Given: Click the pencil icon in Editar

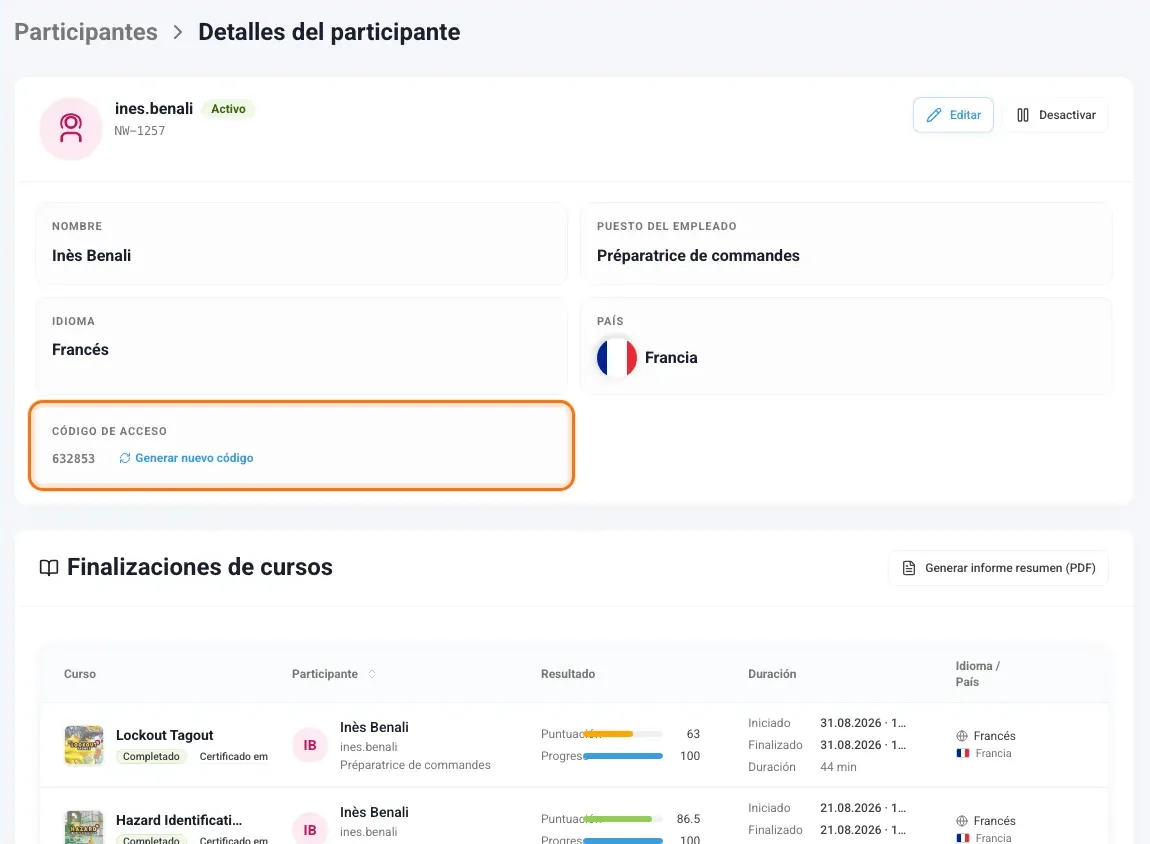Looking at the screenshot, I should coord(934,115).
